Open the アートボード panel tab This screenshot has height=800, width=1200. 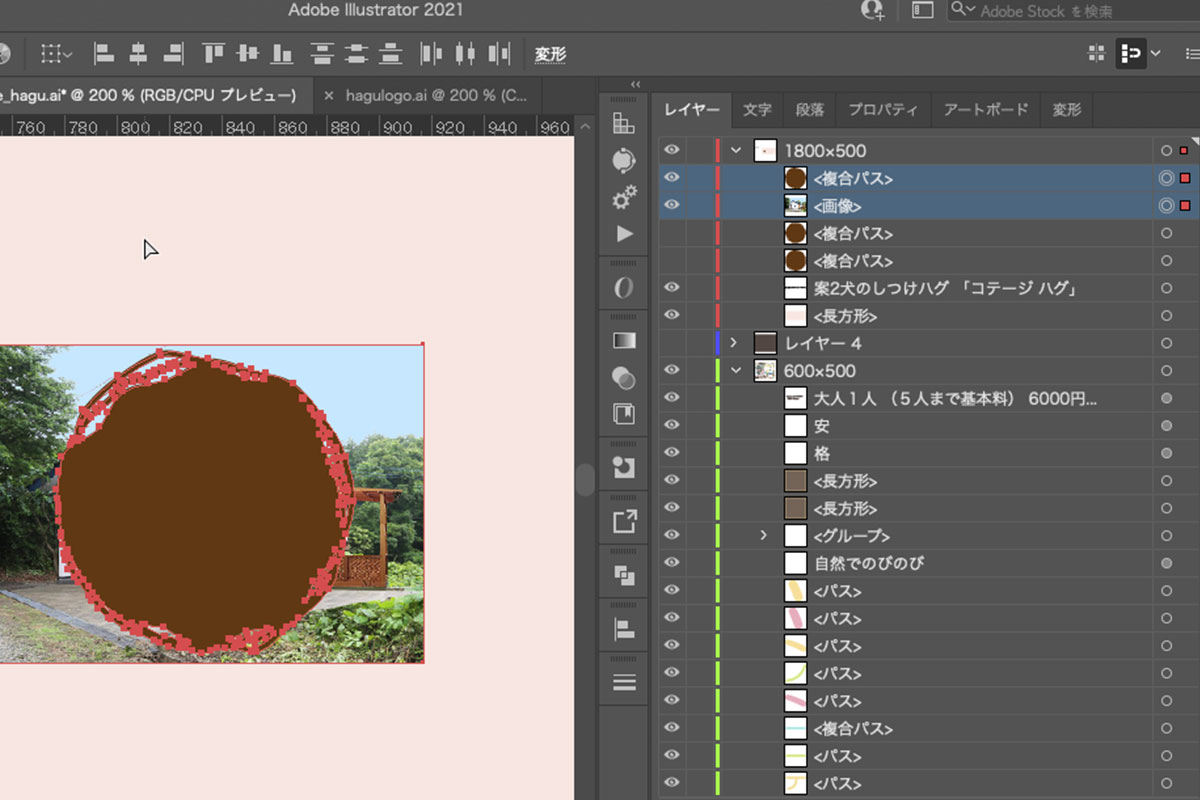pos(986,110)
